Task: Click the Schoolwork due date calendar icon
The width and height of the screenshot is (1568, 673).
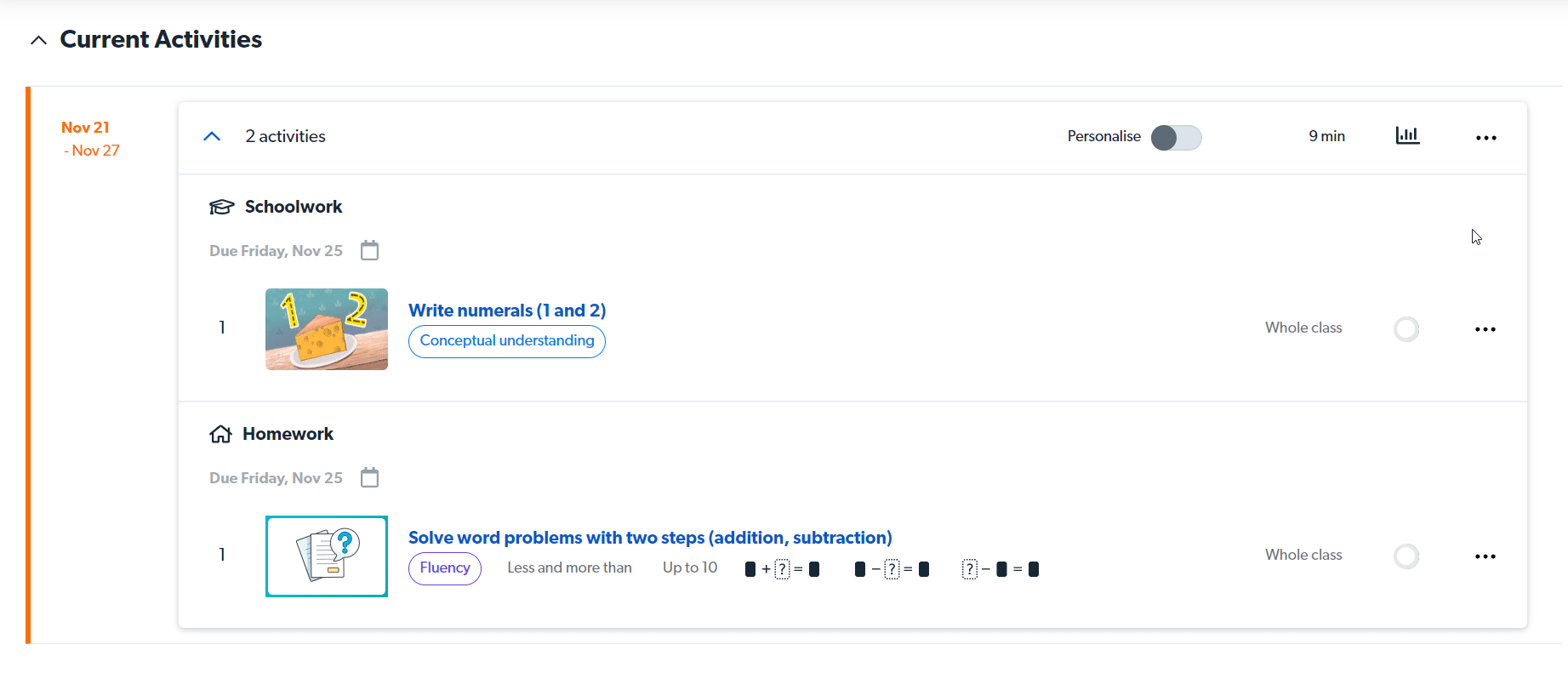Action: click(x=369, y=250)
